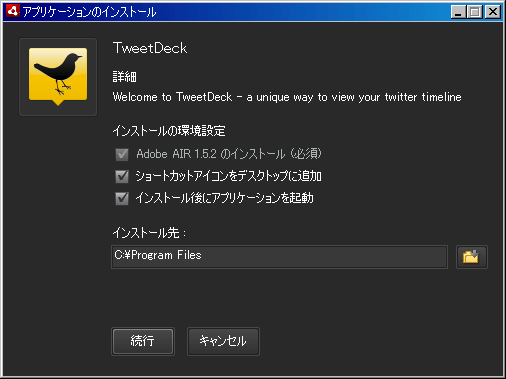
Task: Click the 'Welcome to TweetDeck' description text
Action: [287, 97]
